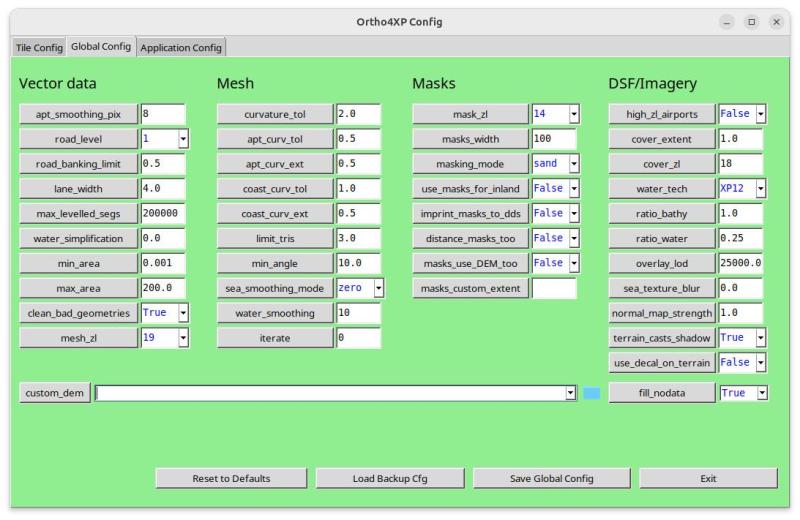Viewport: 800px width, 520px height.
Task: Expand the masks_use_DEM_too dropdown
Action: [574, 263]
